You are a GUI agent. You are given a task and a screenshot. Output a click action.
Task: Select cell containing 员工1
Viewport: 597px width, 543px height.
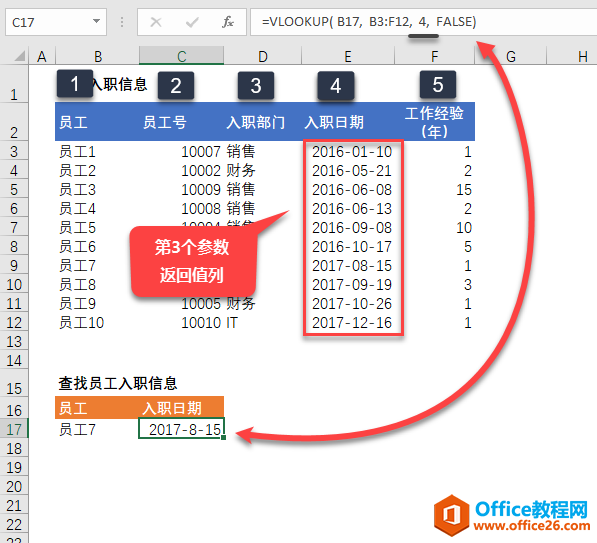click(97, 152)
